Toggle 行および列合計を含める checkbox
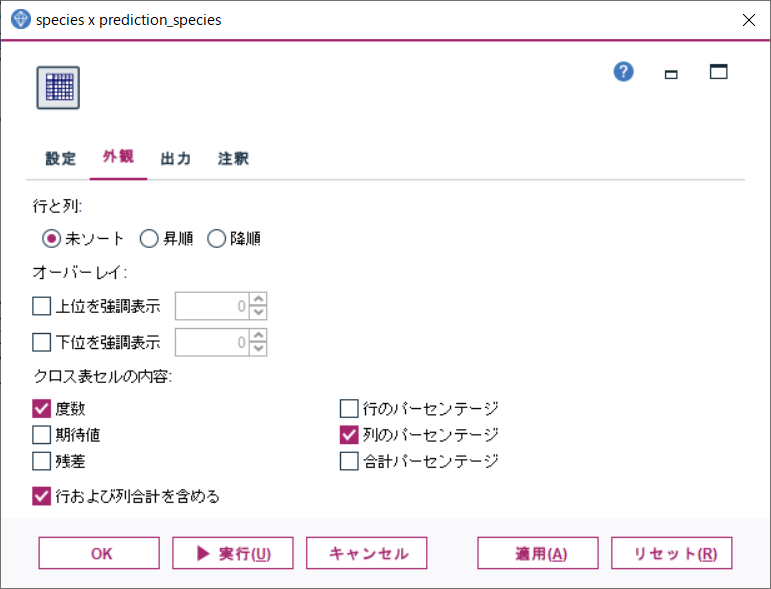The width and height of the screenshot is (771, 589). (41, 496)
